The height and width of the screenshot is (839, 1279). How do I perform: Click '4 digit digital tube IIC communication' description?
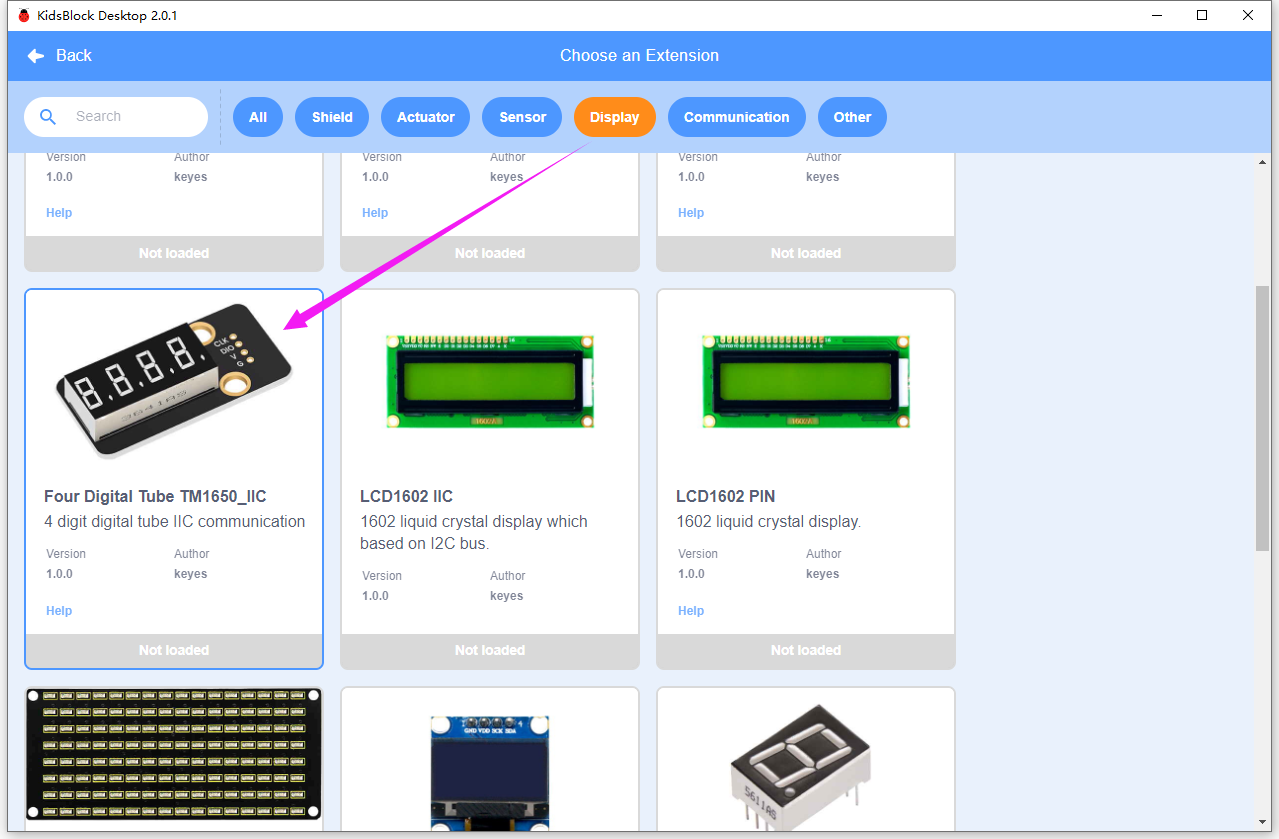click(x=175, y=522)
